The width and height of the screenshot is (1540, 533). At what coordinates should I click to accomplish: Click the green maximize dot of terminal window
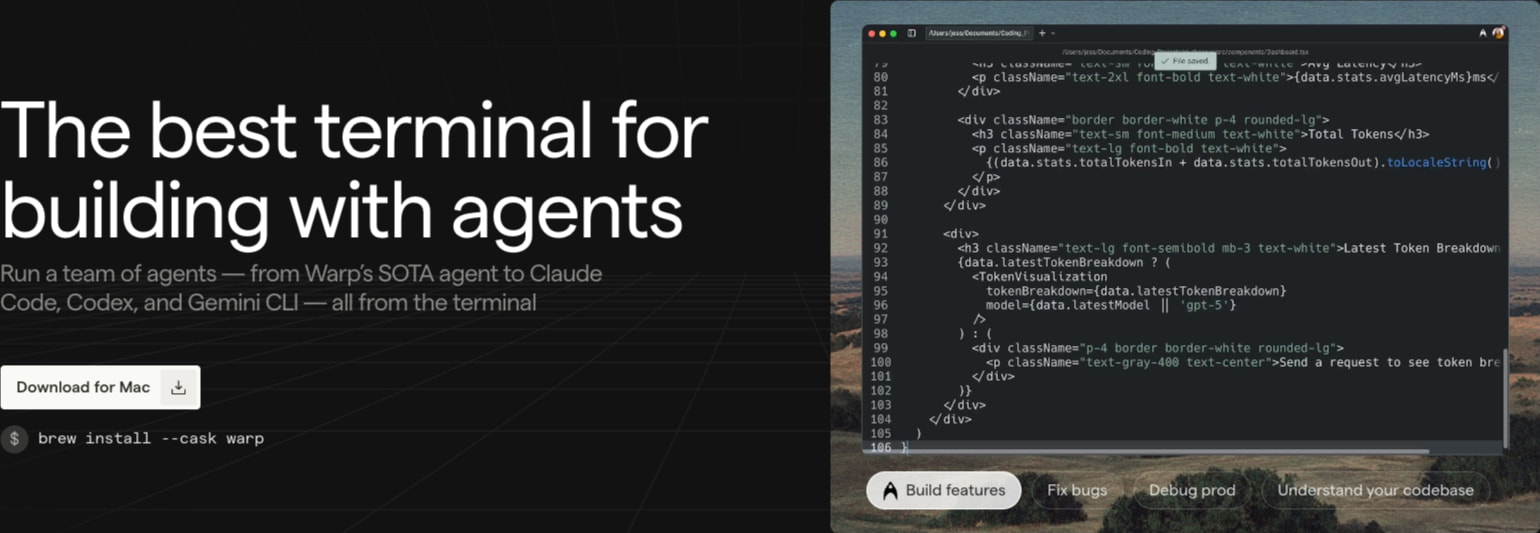pyautogui.click(x=893, y=34)
